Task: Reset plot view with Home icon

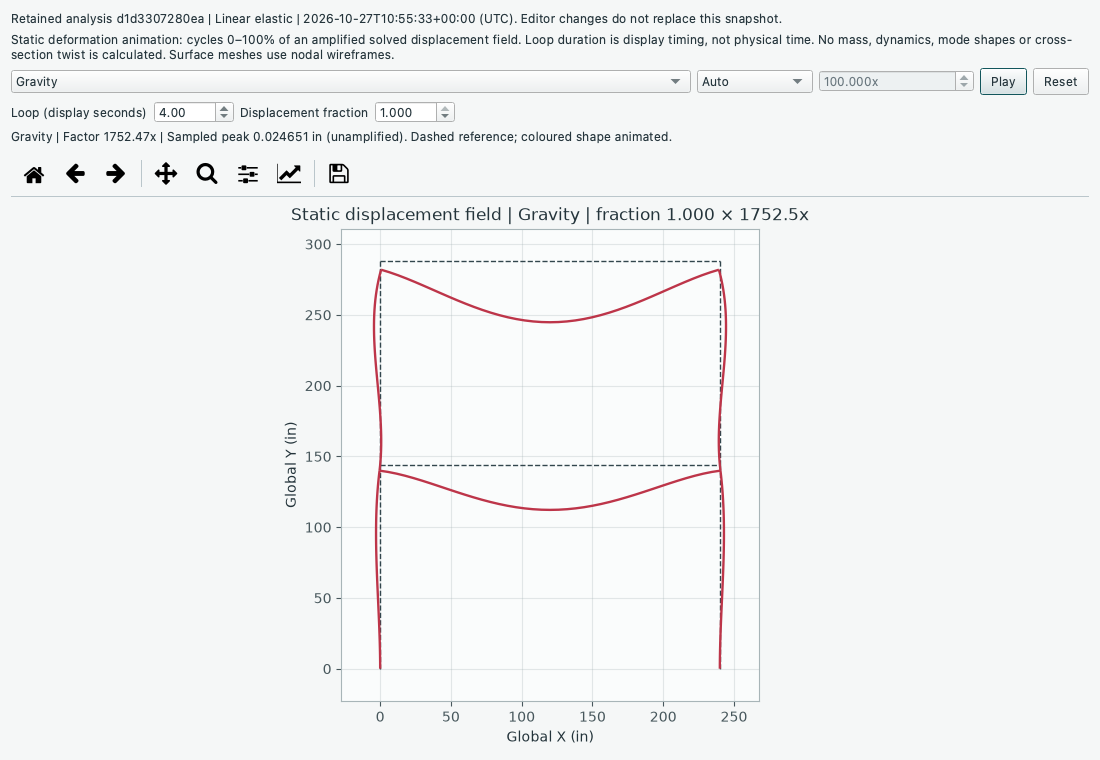Action: click(34, 174)
